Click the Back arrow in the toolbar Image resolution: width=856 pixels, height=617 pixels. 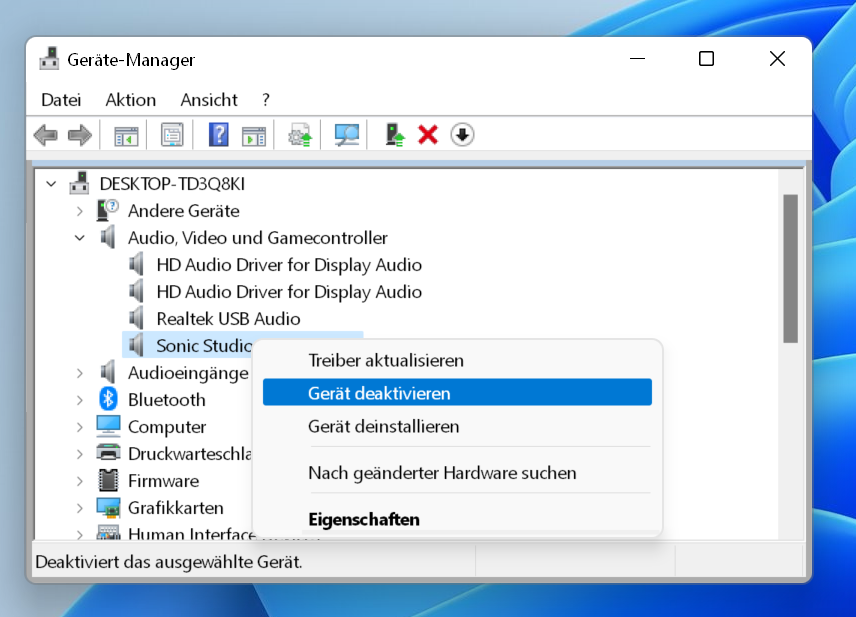tap(45, 134)
